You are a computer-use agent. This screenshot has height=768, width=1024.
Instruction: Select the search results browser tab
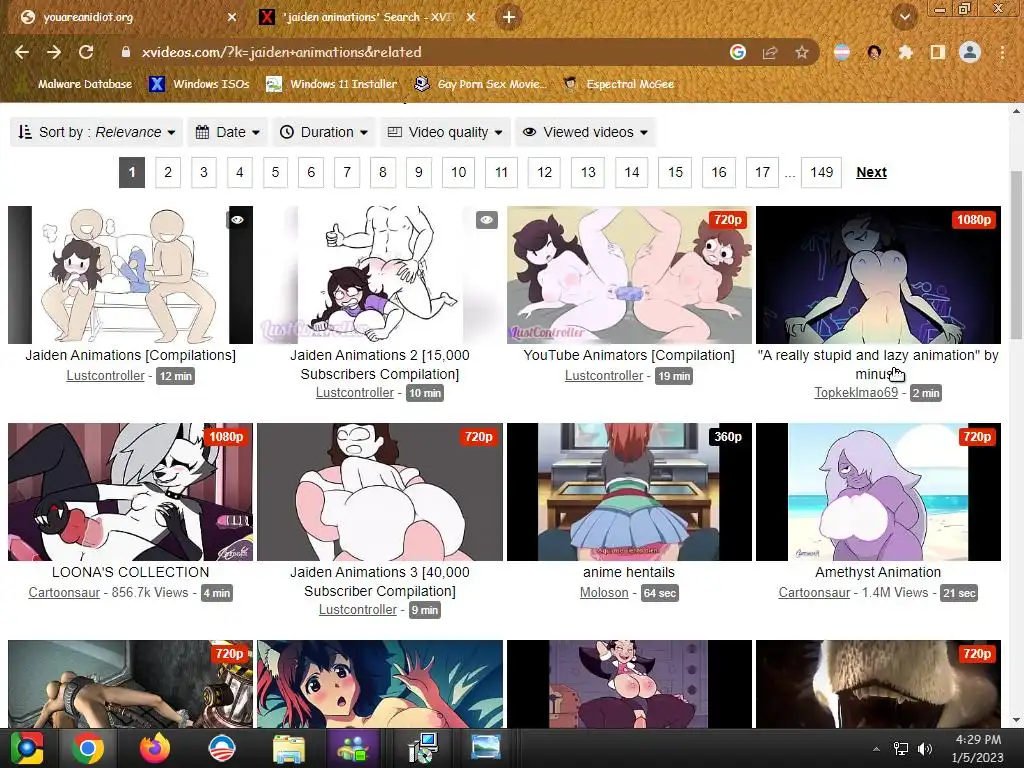click(x=366, y=18)
